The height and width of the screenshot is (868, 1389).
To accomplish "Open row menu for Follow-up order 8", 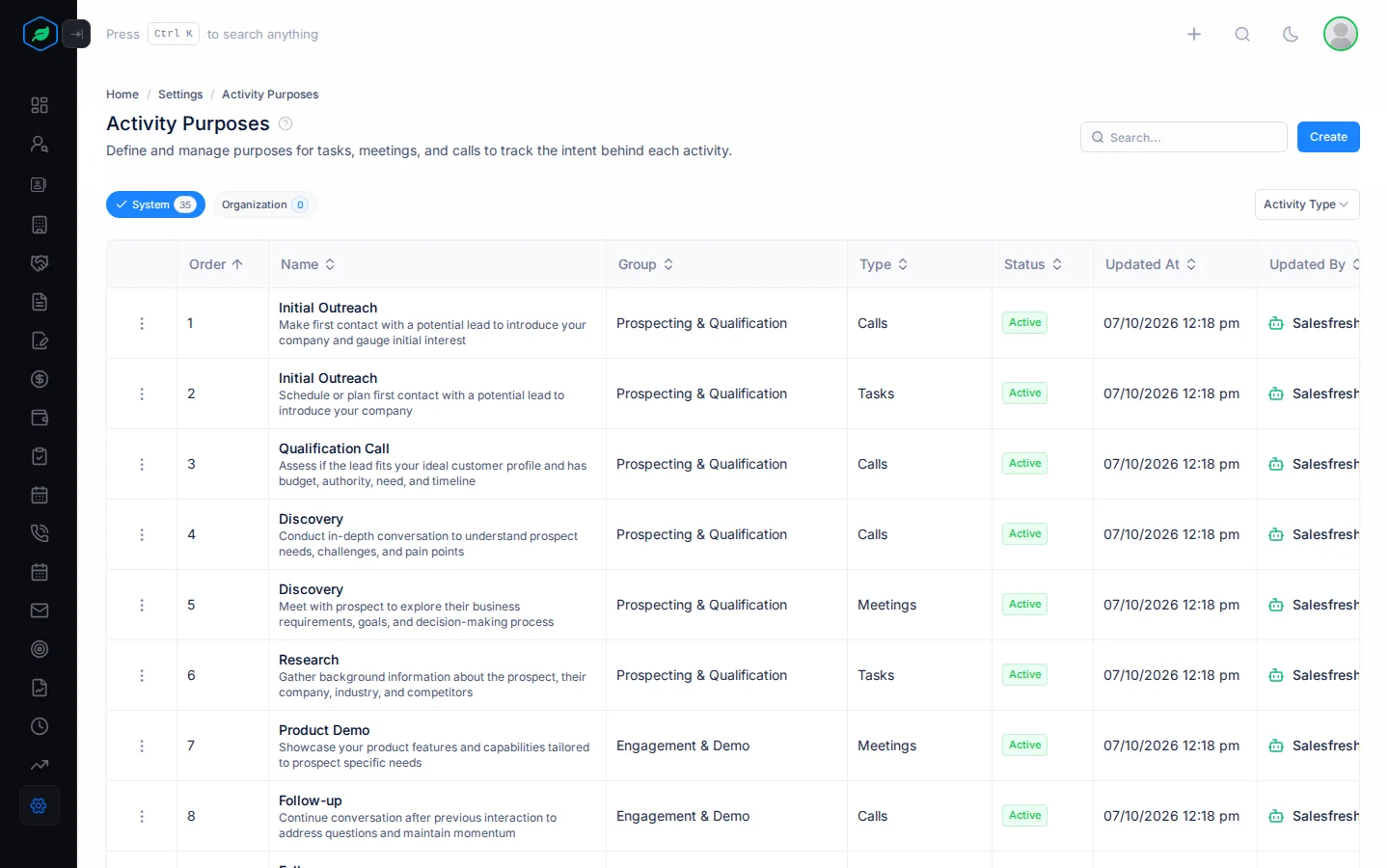I will 142,816.
